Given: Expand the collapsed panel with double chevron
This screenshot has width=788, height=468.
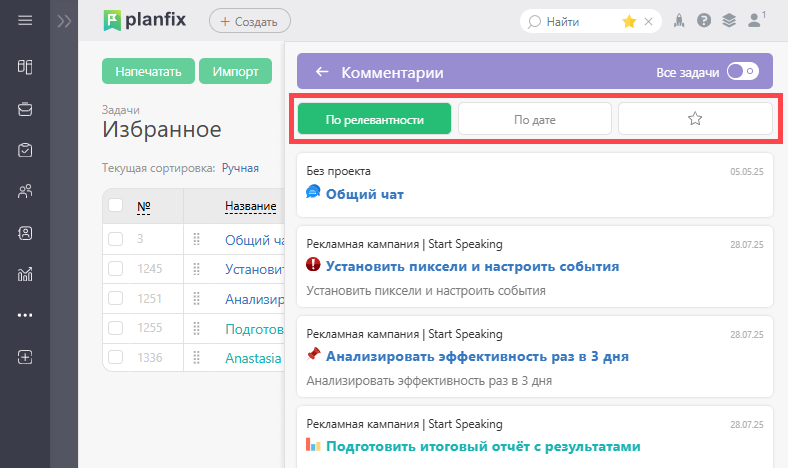Looking at the screenshot, I should (x=64, y=21).
